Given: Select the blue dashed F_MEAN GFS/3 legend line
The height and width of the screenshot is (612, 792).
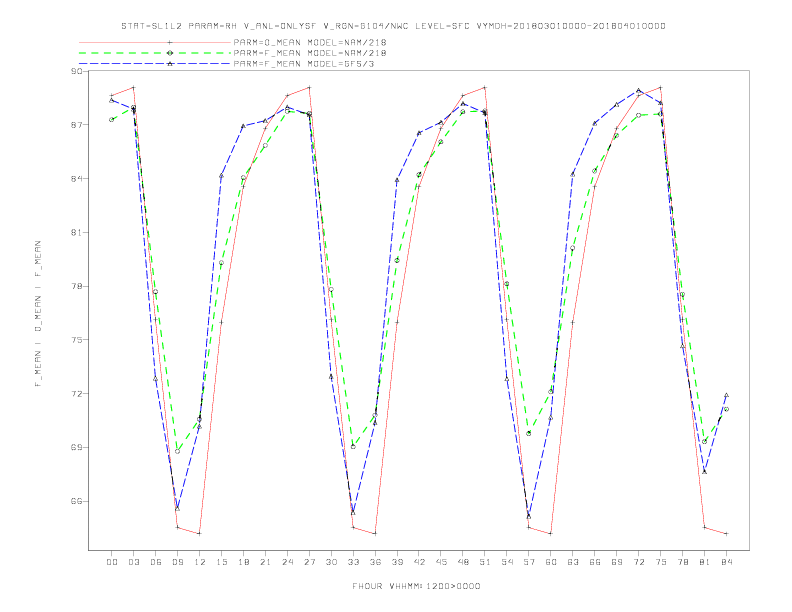Looking at the screenshot, I should click(155, 64).
